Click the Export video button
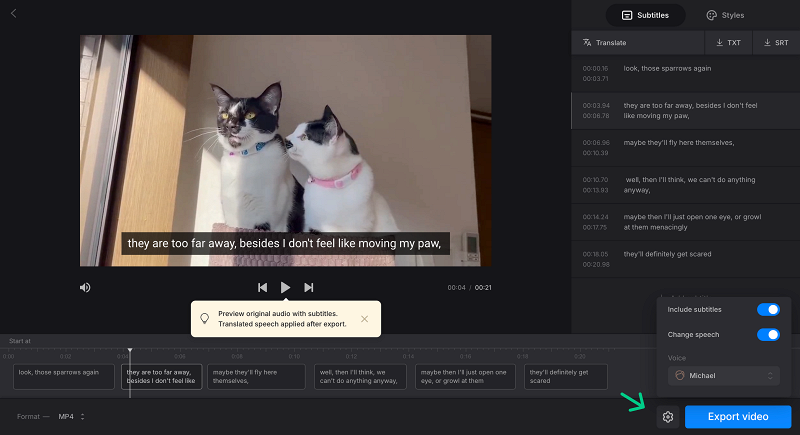This screenshot has height=435, width=800. [x=738, y=417]
